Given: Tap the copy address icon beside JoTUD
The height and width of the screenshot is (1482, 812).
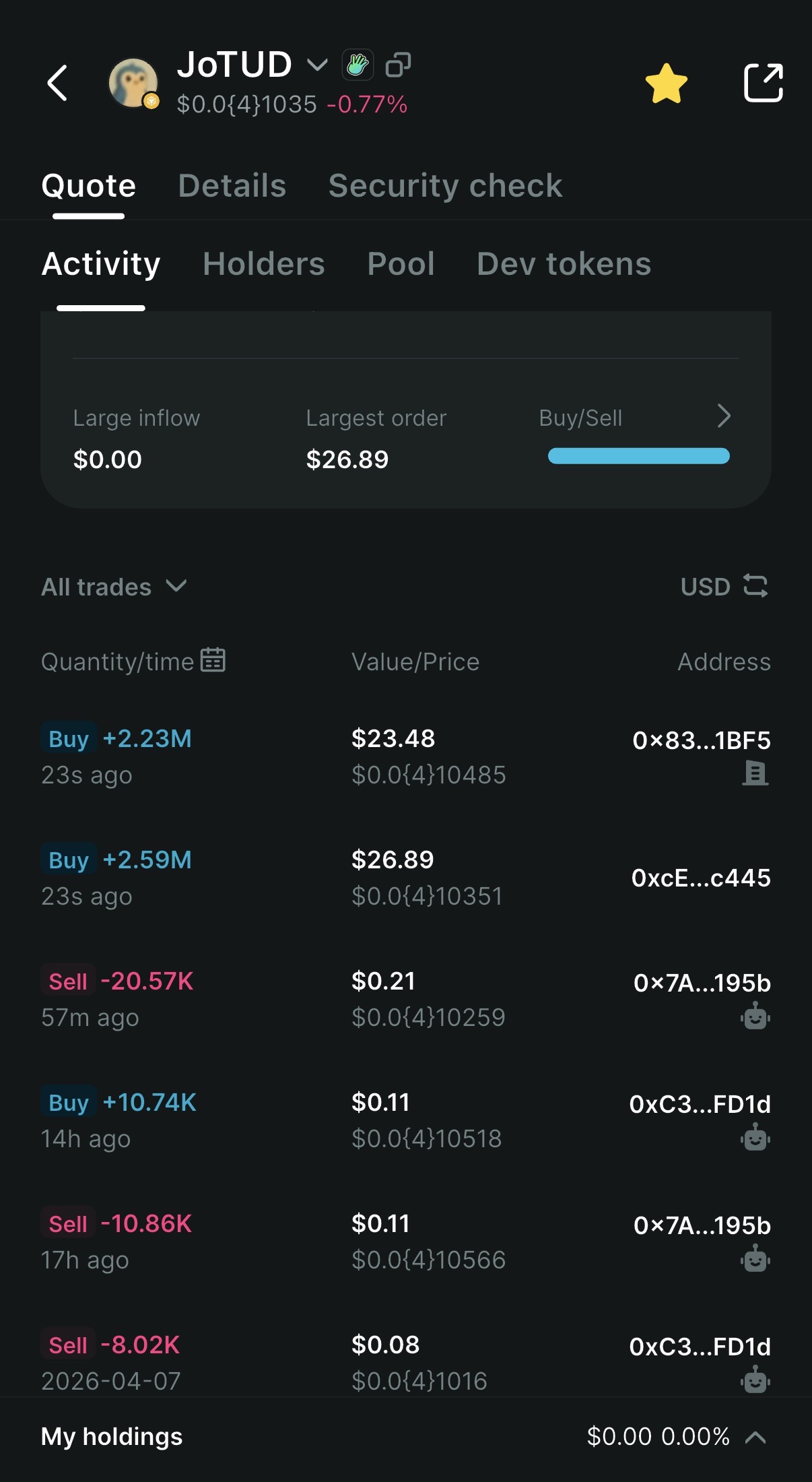Looking at the screenshot, I should click(x=398, y=65).
